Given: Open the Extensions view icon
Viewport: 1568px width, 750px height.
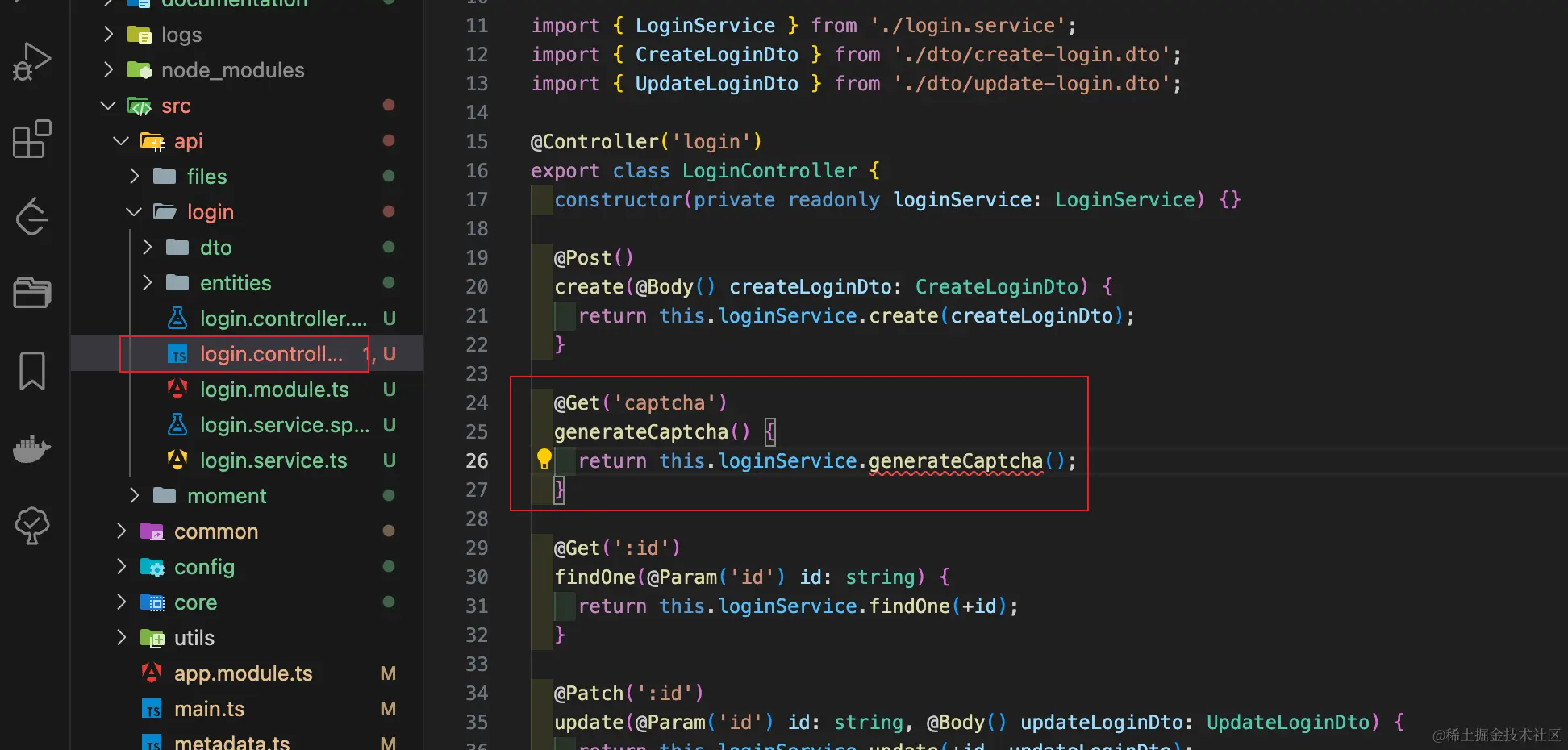Looking at the screenshot, I should (x=32, y=139).
